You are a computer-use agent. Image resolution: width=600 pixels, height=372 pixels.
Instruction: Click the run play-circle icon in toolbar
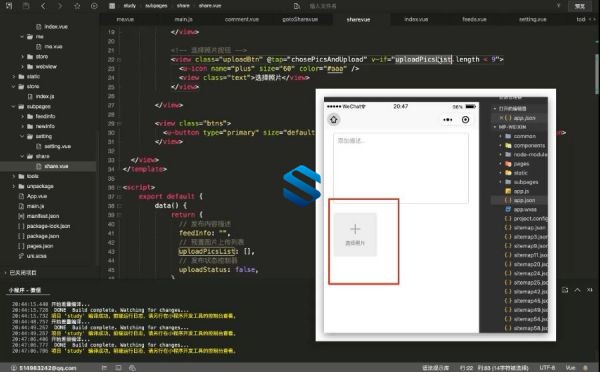[x=94, y=6]
